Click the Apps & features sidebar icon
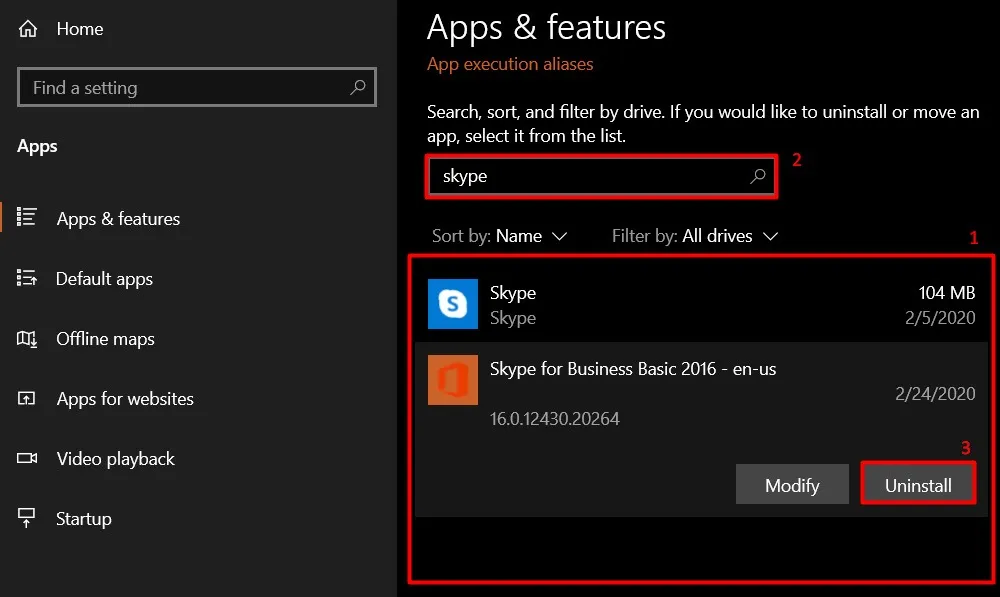 click(x=26, y=217)
